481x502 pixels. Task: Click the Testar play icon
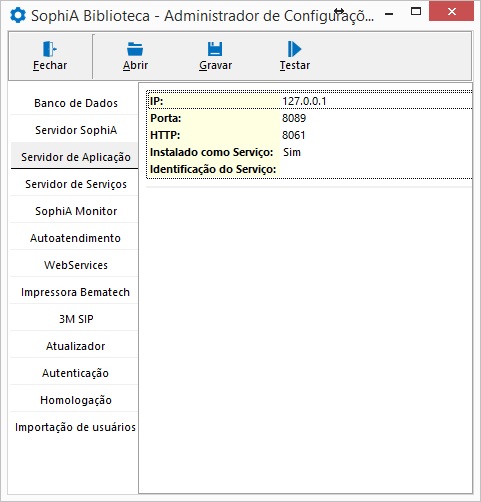(294, 49)
